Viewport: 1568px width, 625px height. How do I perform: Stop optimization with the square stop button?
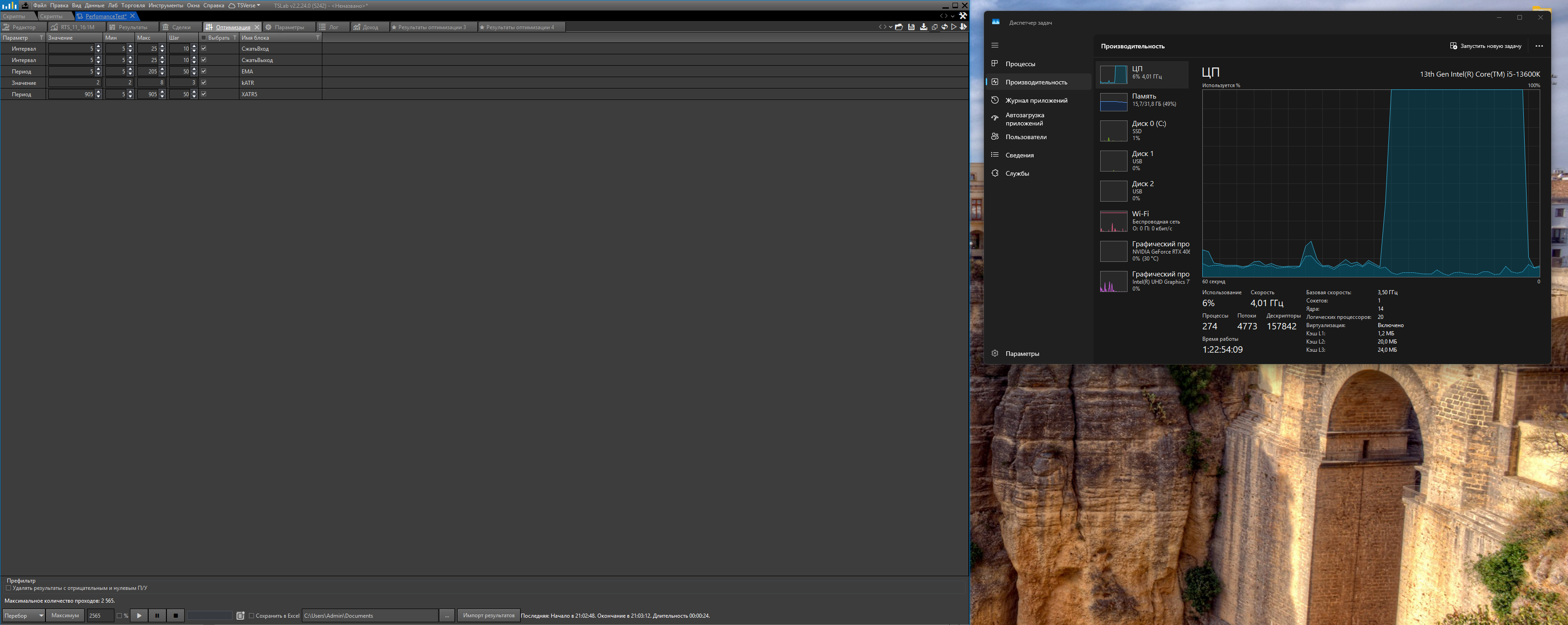coord(175,615)
